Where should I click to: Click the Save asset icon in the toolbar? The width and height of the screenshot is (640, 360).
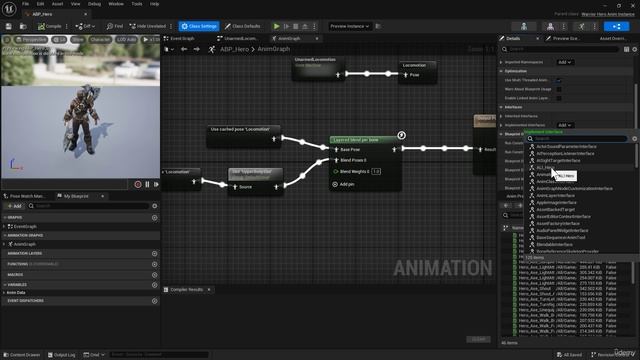9,26
